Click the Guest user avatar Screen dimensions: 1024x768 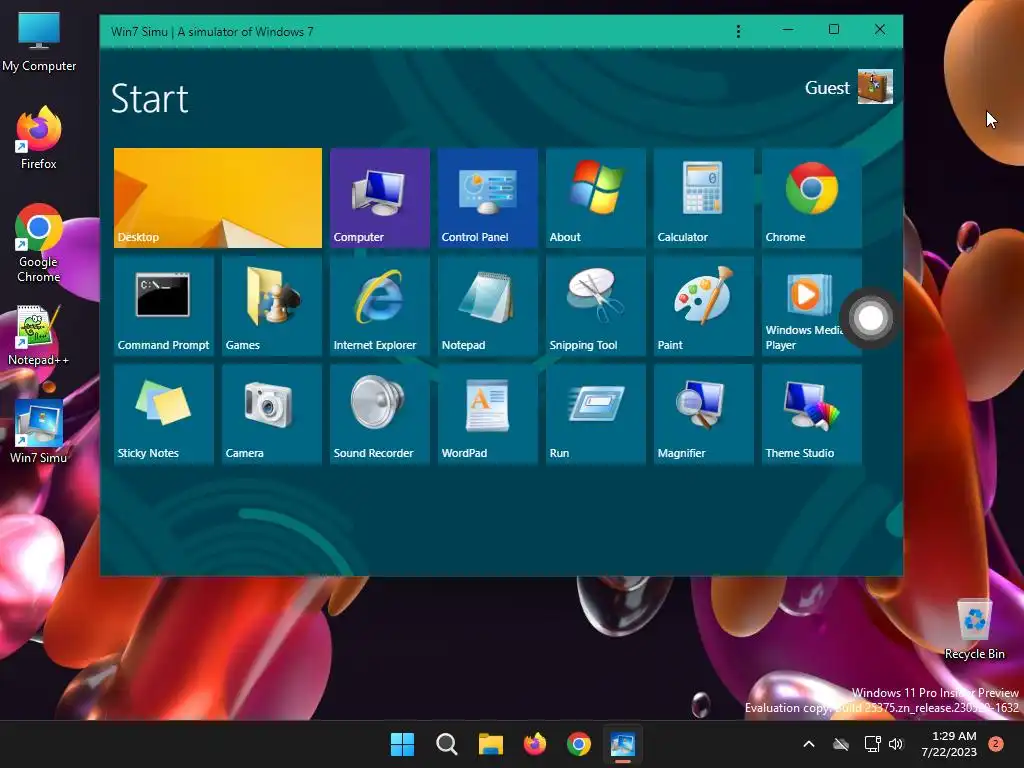[x=875, y=87]
